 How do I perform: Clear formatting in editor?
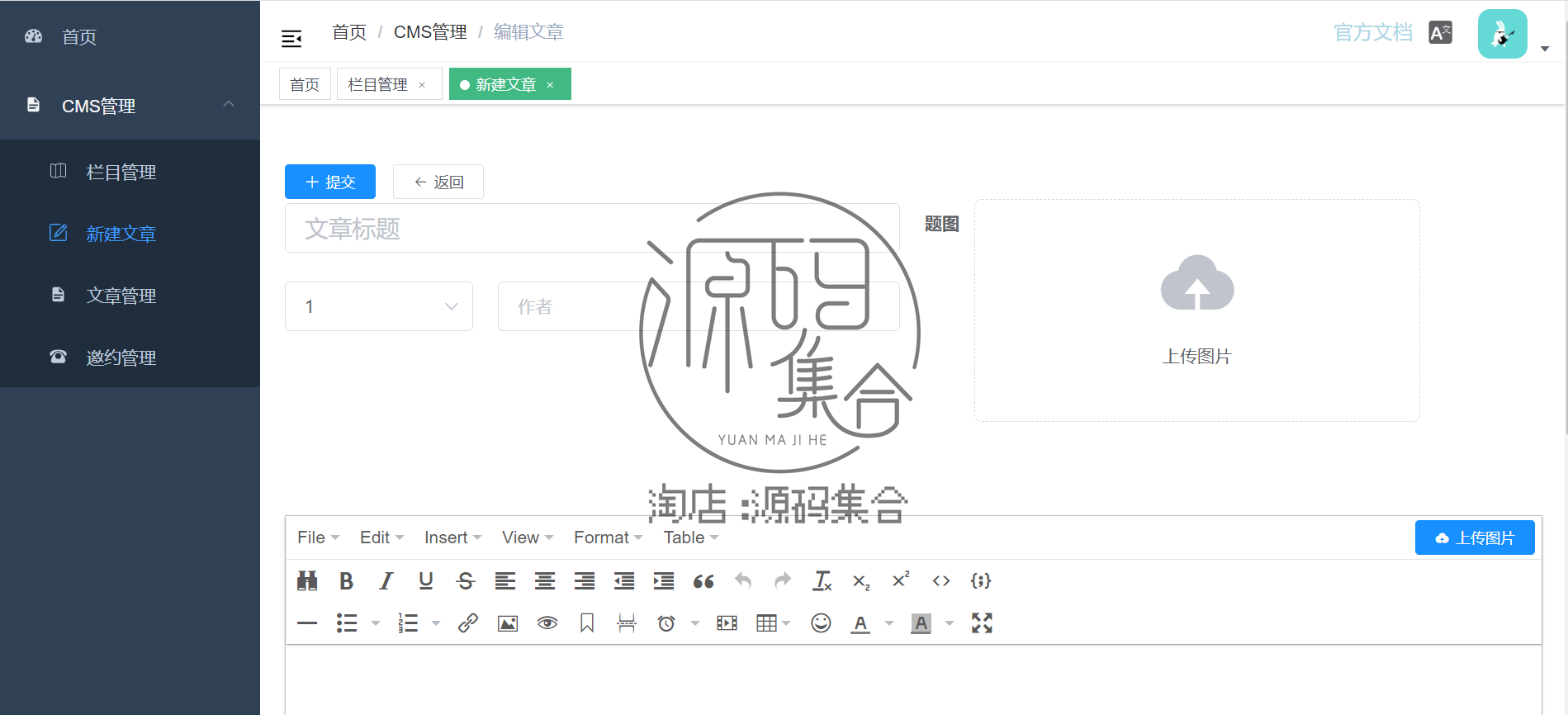pos(822,581)
